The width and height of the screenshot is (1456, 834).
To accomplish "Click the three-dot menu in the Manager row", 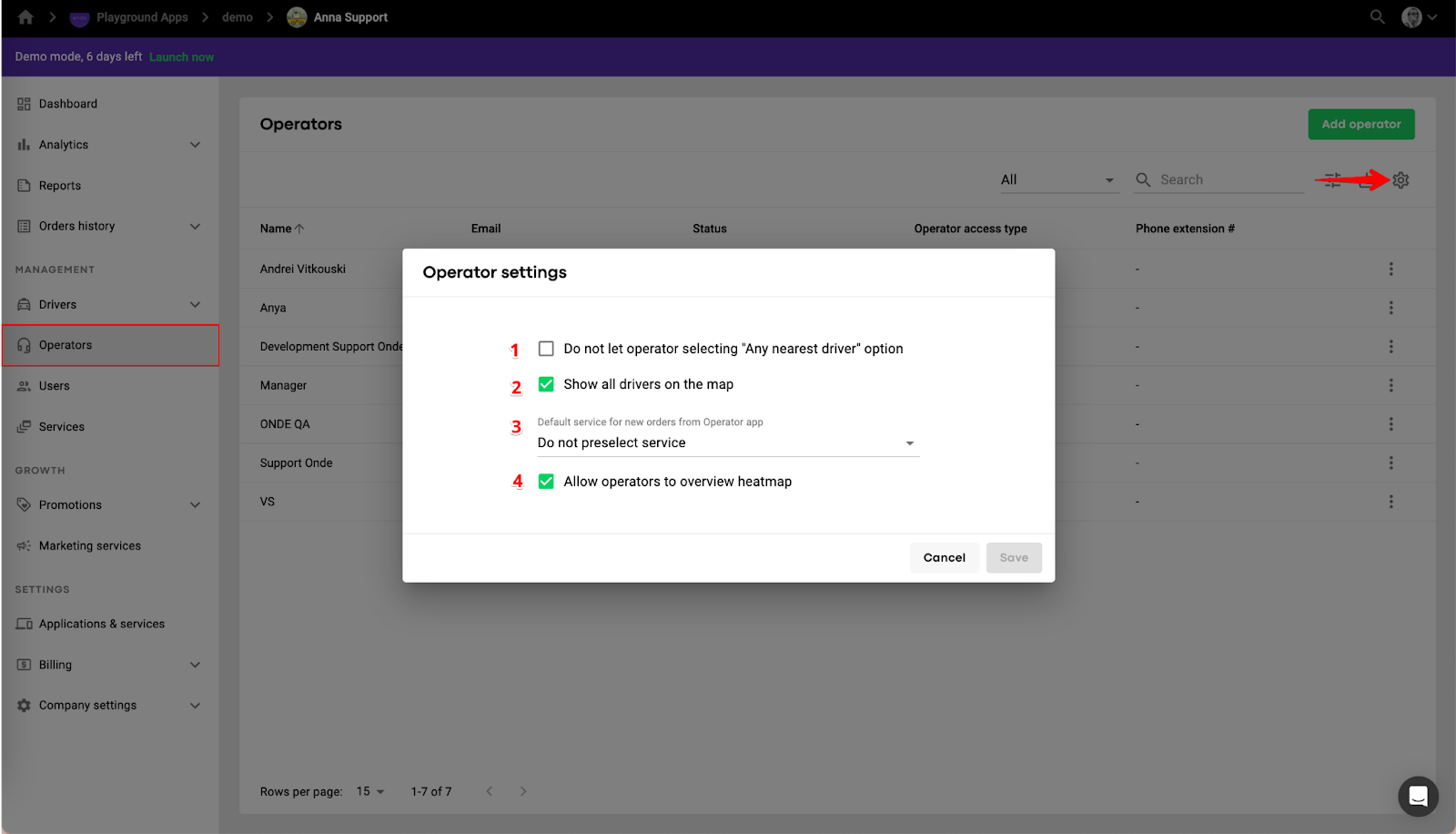I will [1390, 386].
